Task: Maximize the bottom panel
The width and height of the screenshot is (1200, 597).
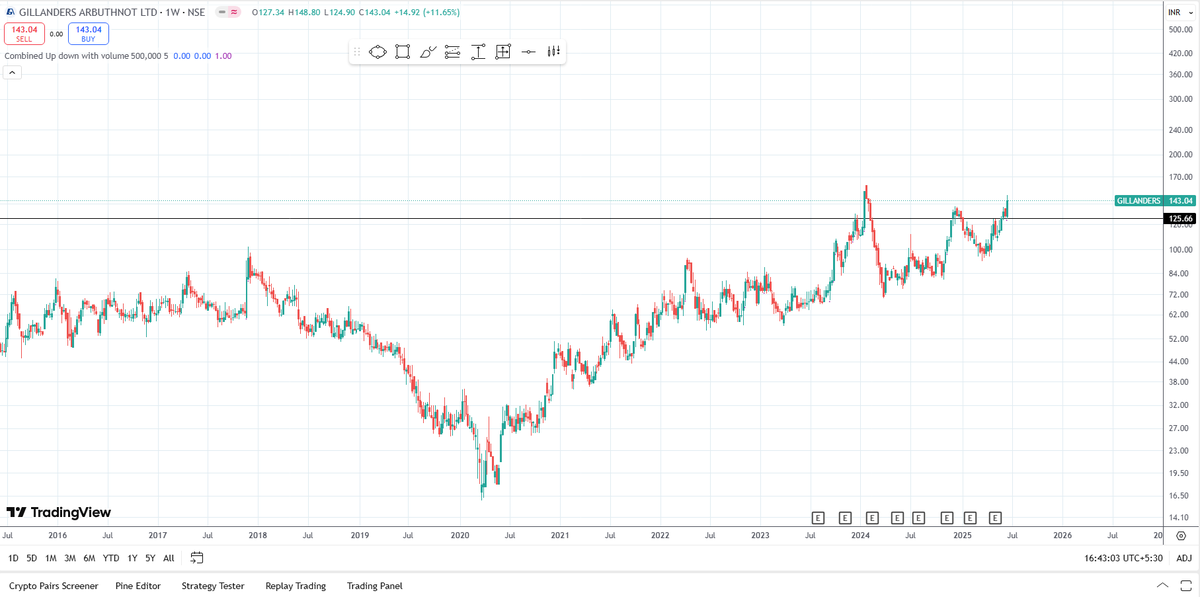Action: 1185,586
